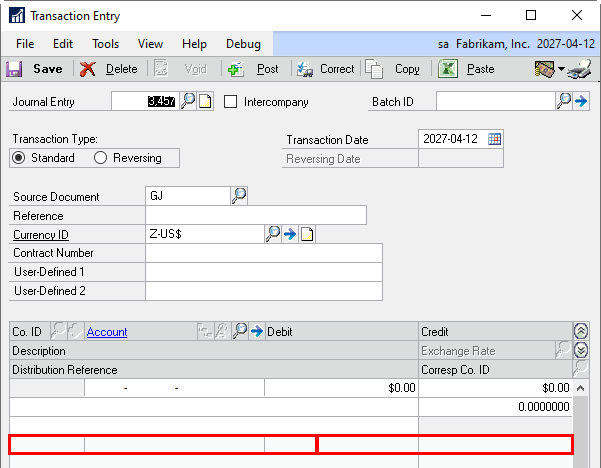Click the map toolbar icon
The width and height of the screenshot is (601, 468).
(544, 69)
